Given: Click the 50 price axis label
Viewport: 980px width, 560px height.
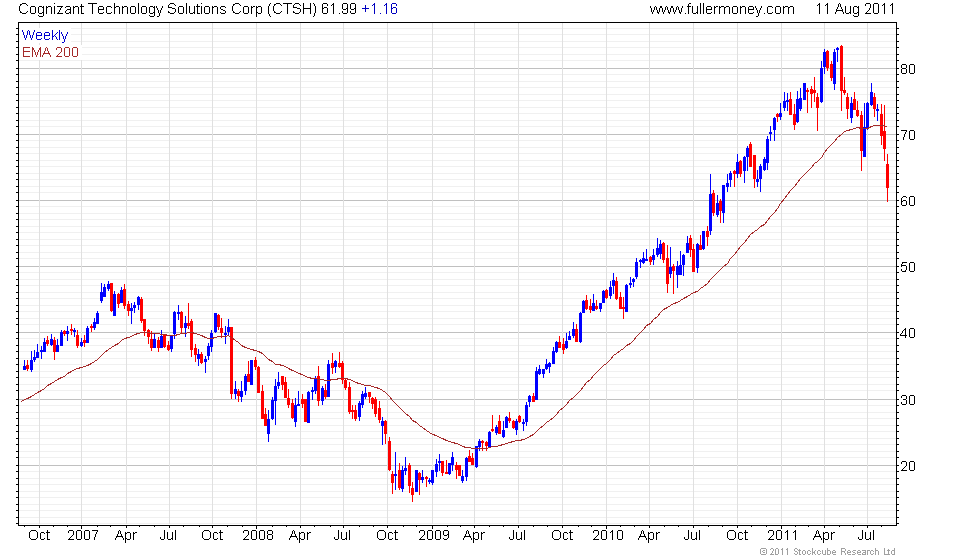Looking at the screenshot, I should (908, 268).
